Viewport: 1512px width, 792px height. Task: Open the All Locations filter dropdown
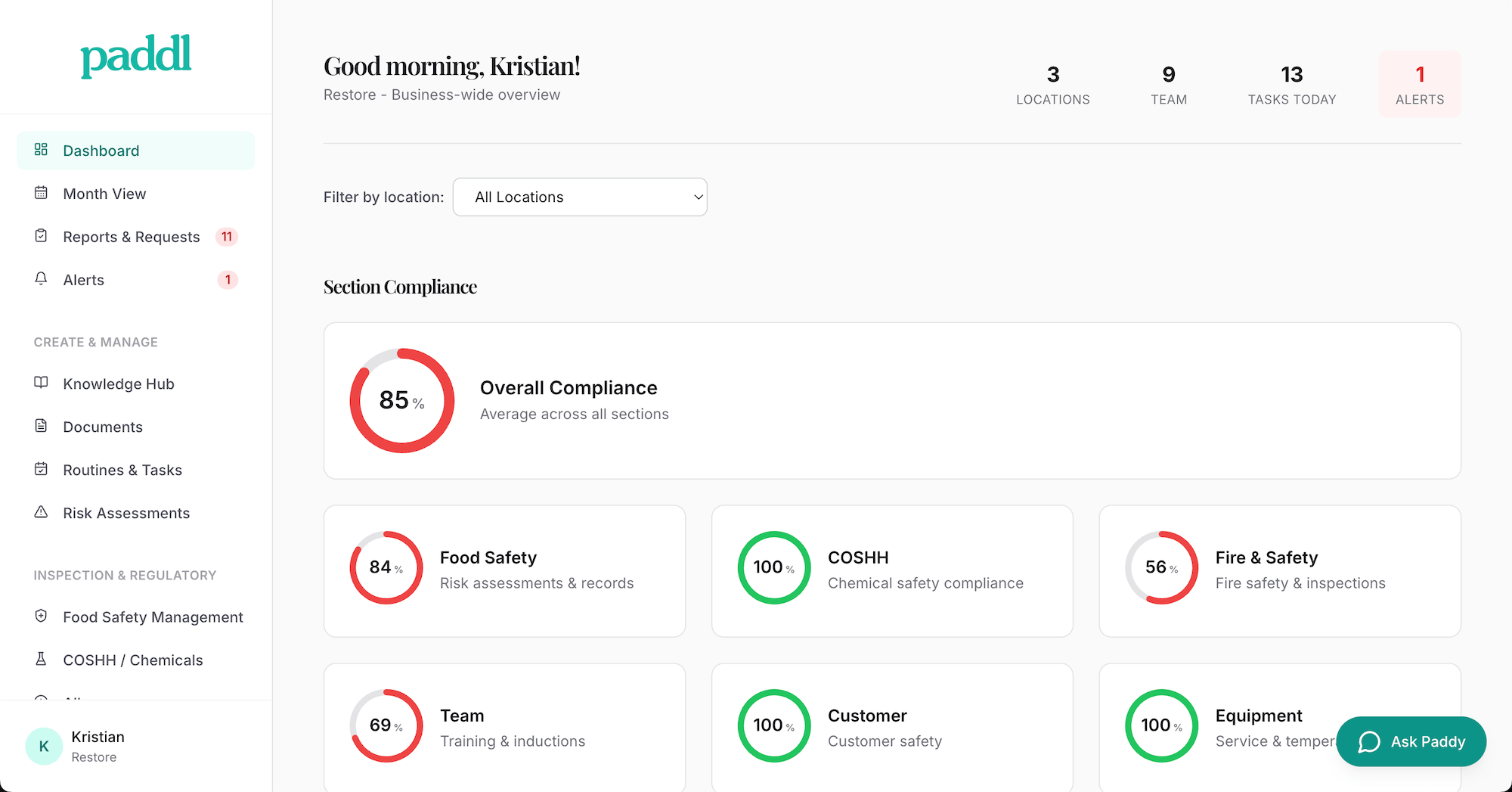tap(580, 197)
